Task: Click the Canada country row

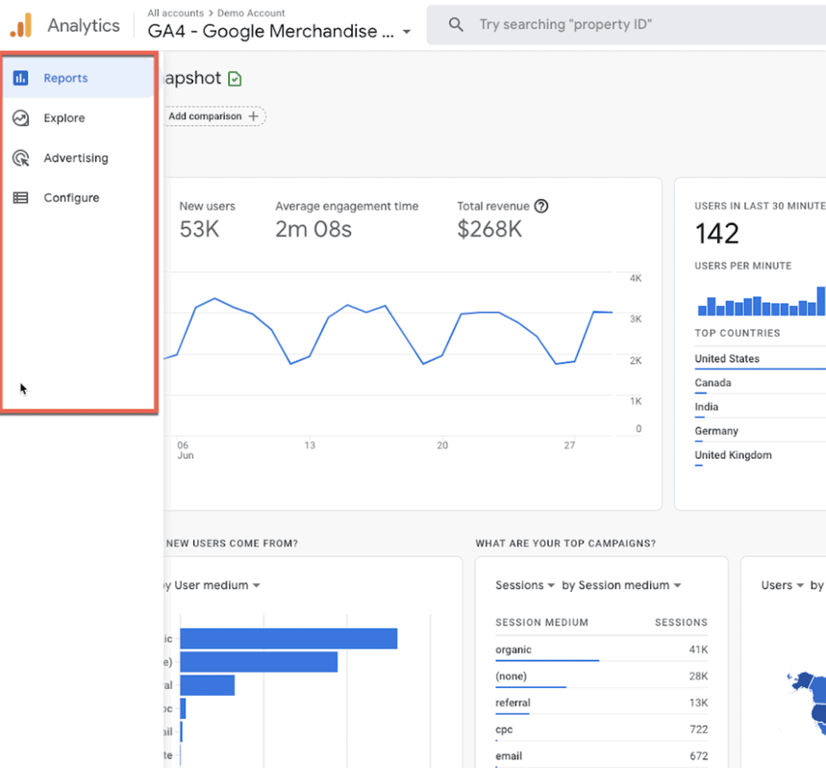Action: point(760,383)
